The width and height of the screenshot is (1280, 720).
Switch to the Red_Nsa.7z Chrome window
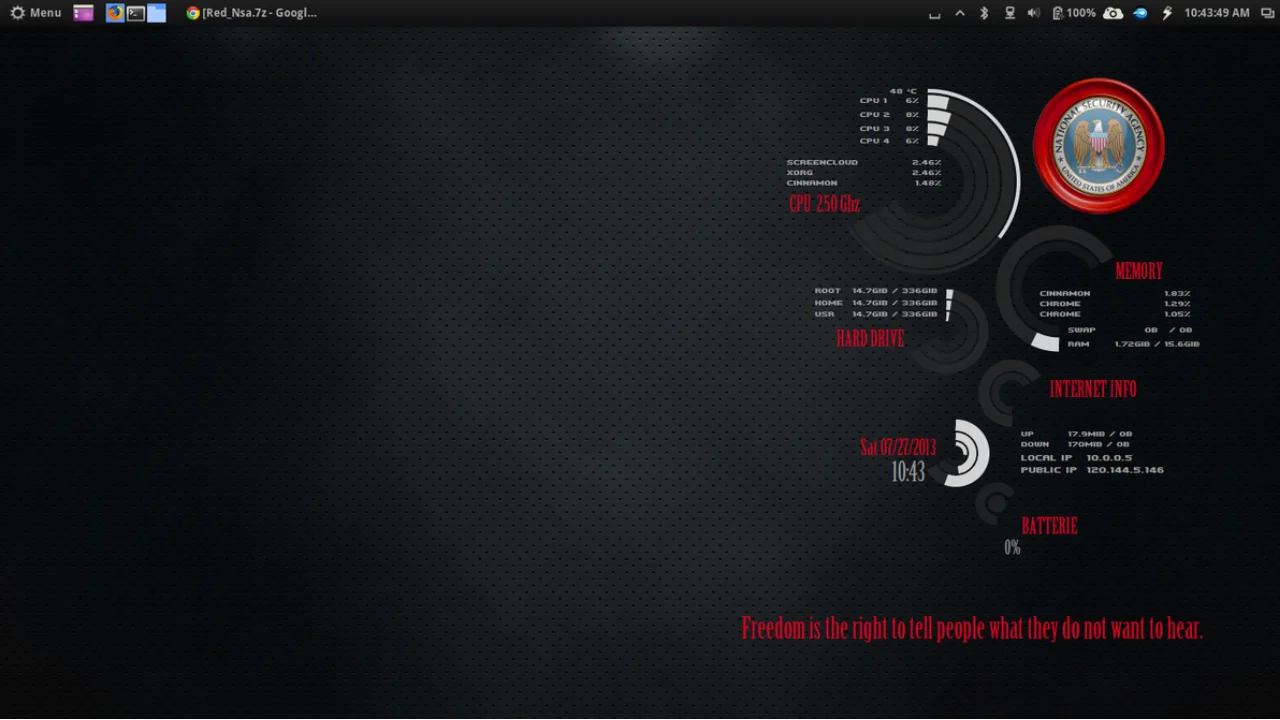coord(250,13)
